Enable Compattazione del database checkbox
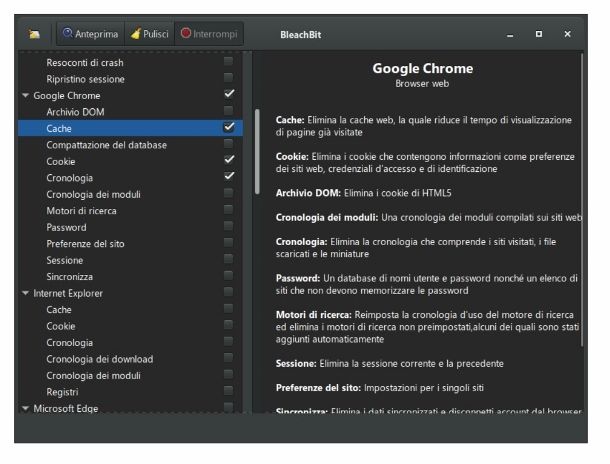This screenshot has width=610, height=464. click(229, 144)
